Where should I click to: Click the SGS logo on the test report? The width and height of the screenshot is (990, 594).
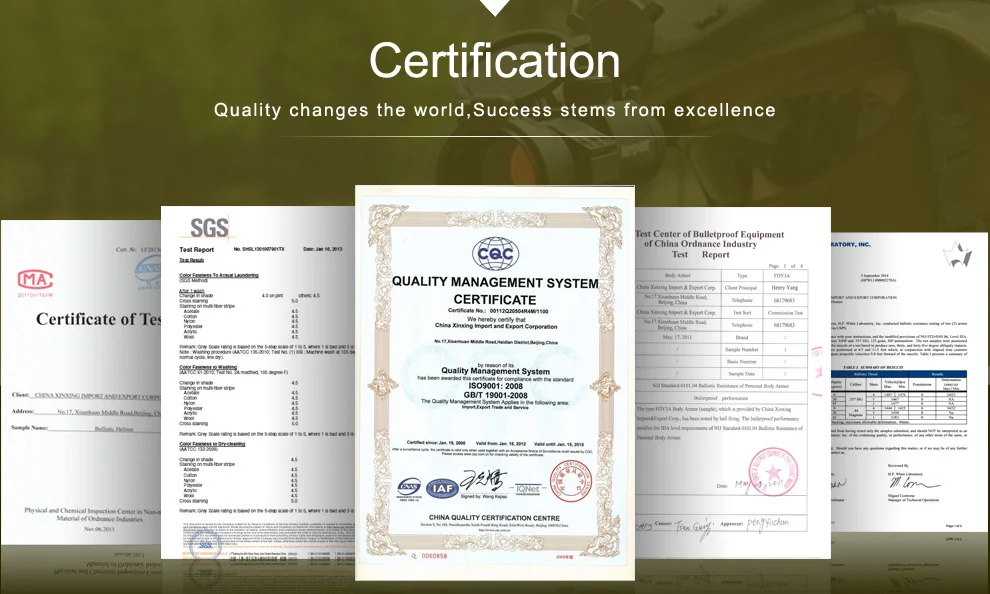(209, 227)
